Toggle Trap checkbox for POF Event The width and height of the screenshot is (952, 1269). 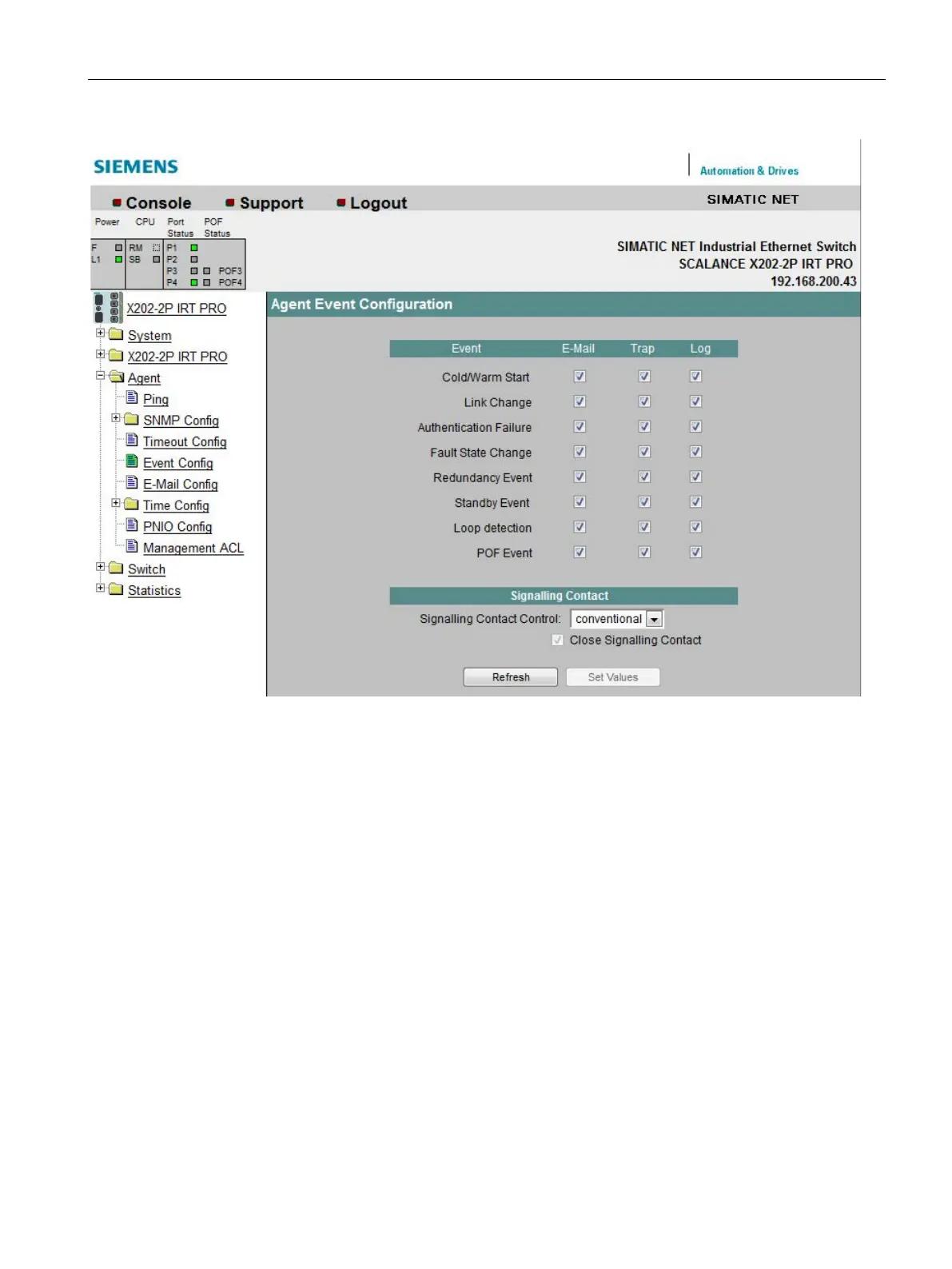coord(644,552)
